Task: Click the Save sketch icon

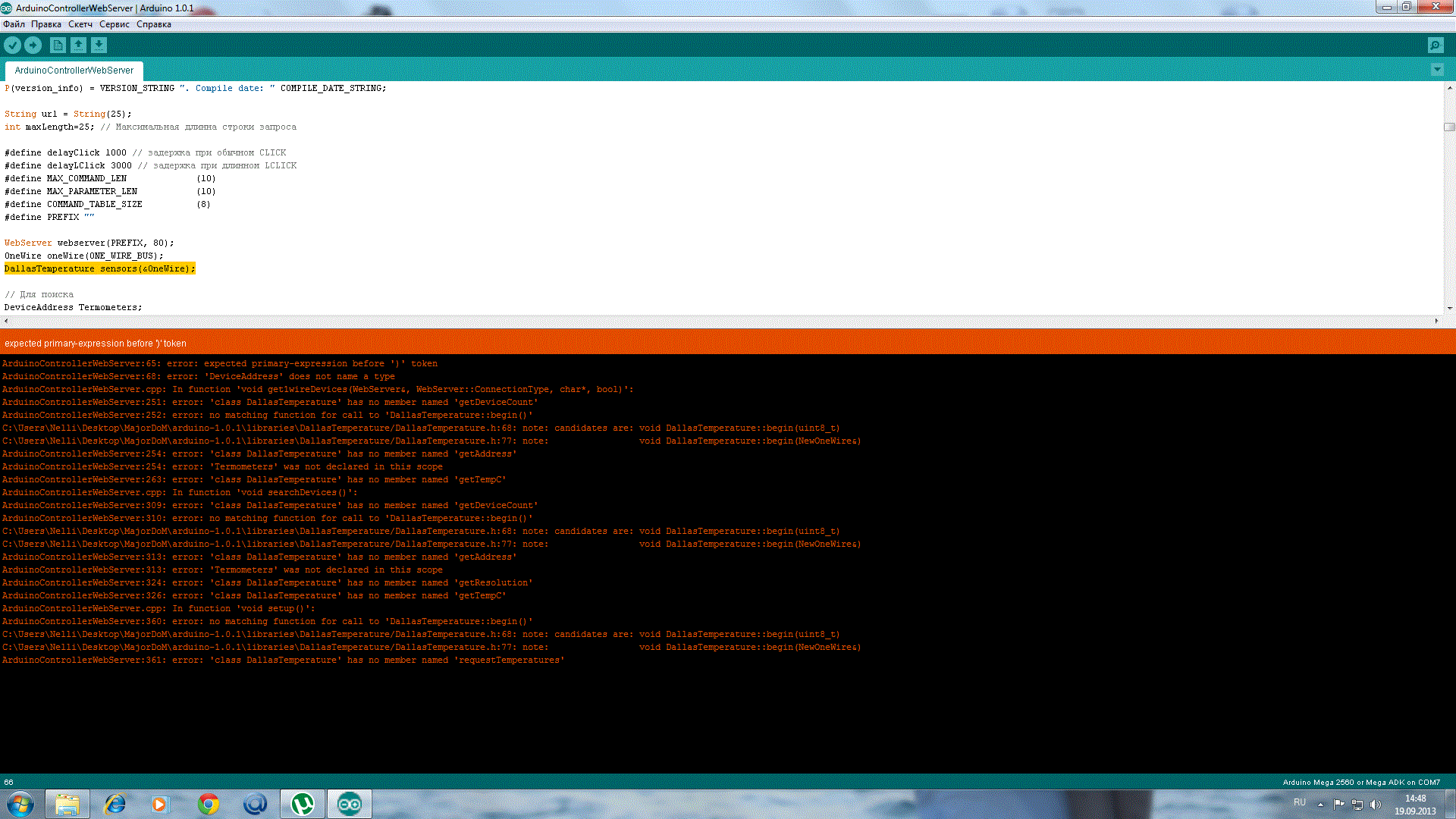Action: coord(99,45)
